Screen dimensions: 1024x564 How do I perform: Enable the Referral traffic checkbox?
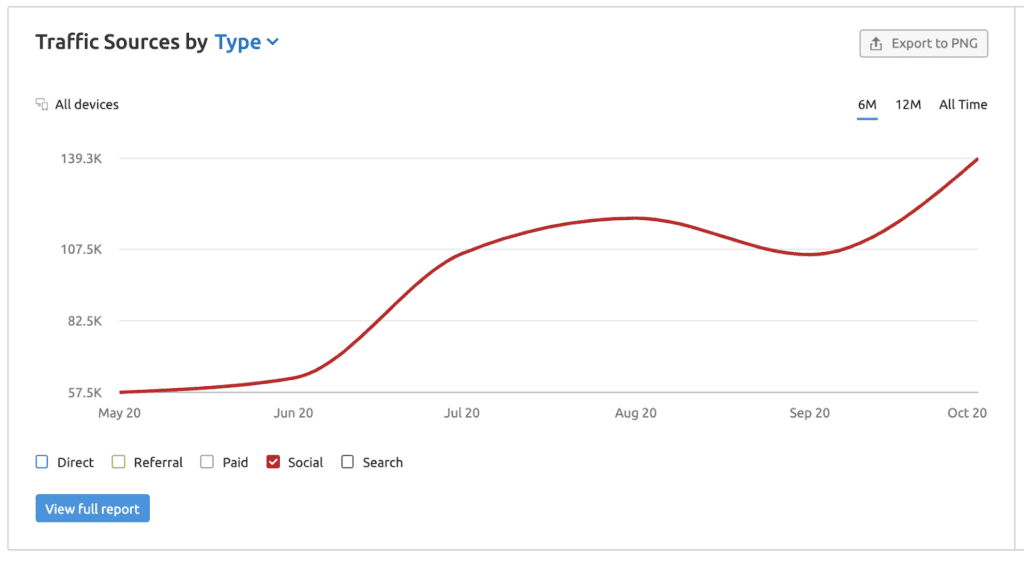118,462
